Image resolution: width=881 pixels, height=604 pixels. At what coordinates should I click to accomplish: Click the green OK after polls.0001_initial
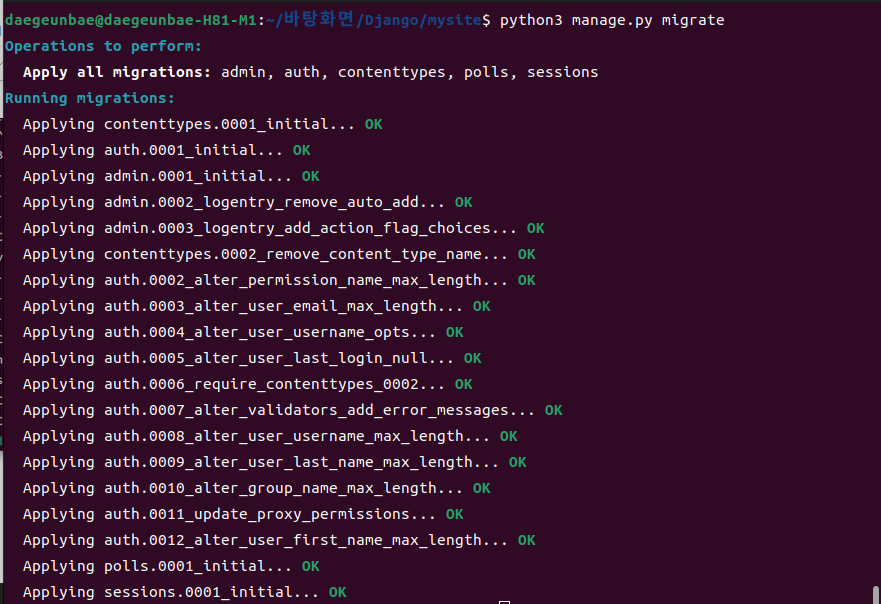coord(311,566)
